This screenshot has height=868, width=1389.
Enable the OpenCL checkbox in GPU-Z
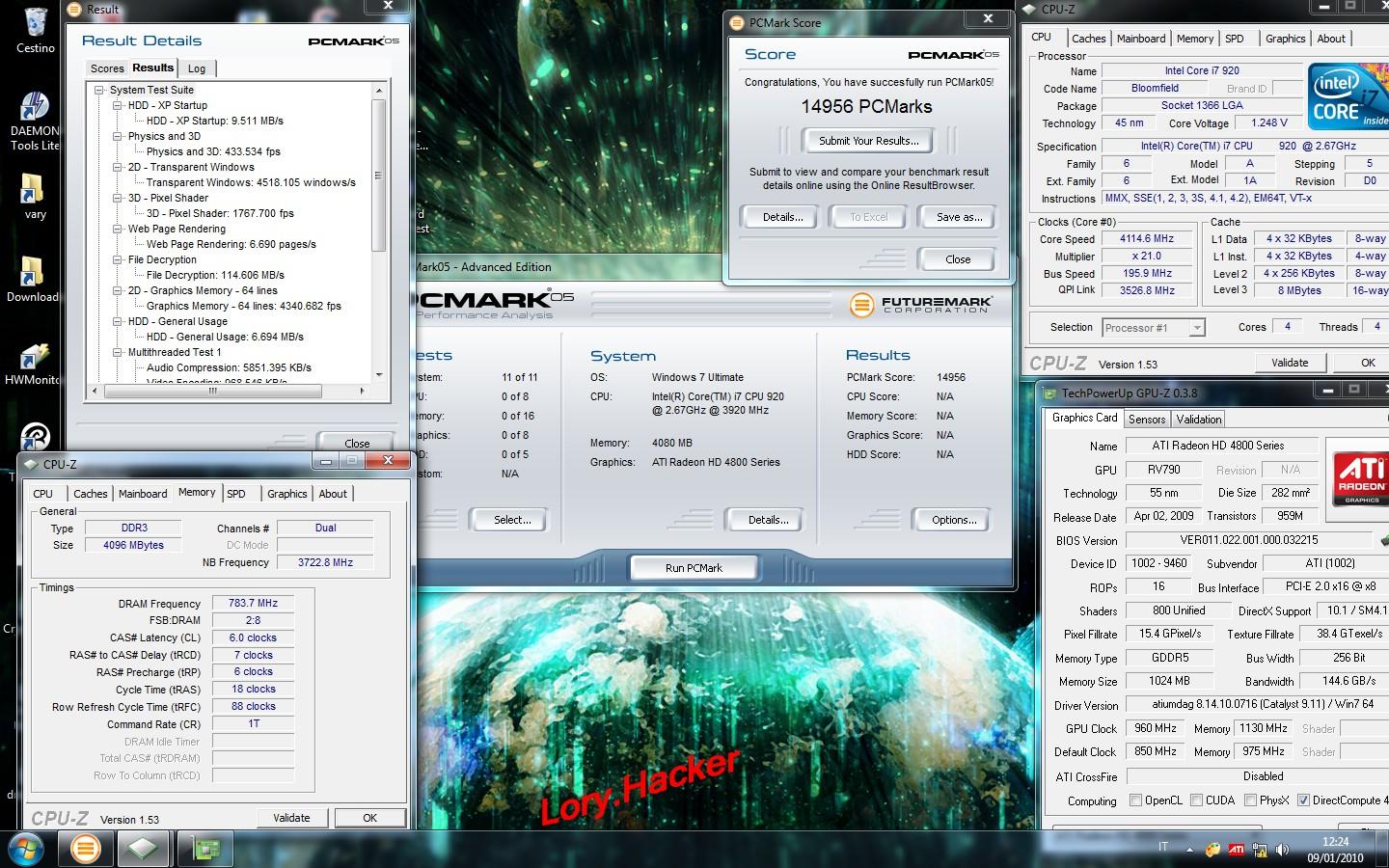click(1136, 800)
